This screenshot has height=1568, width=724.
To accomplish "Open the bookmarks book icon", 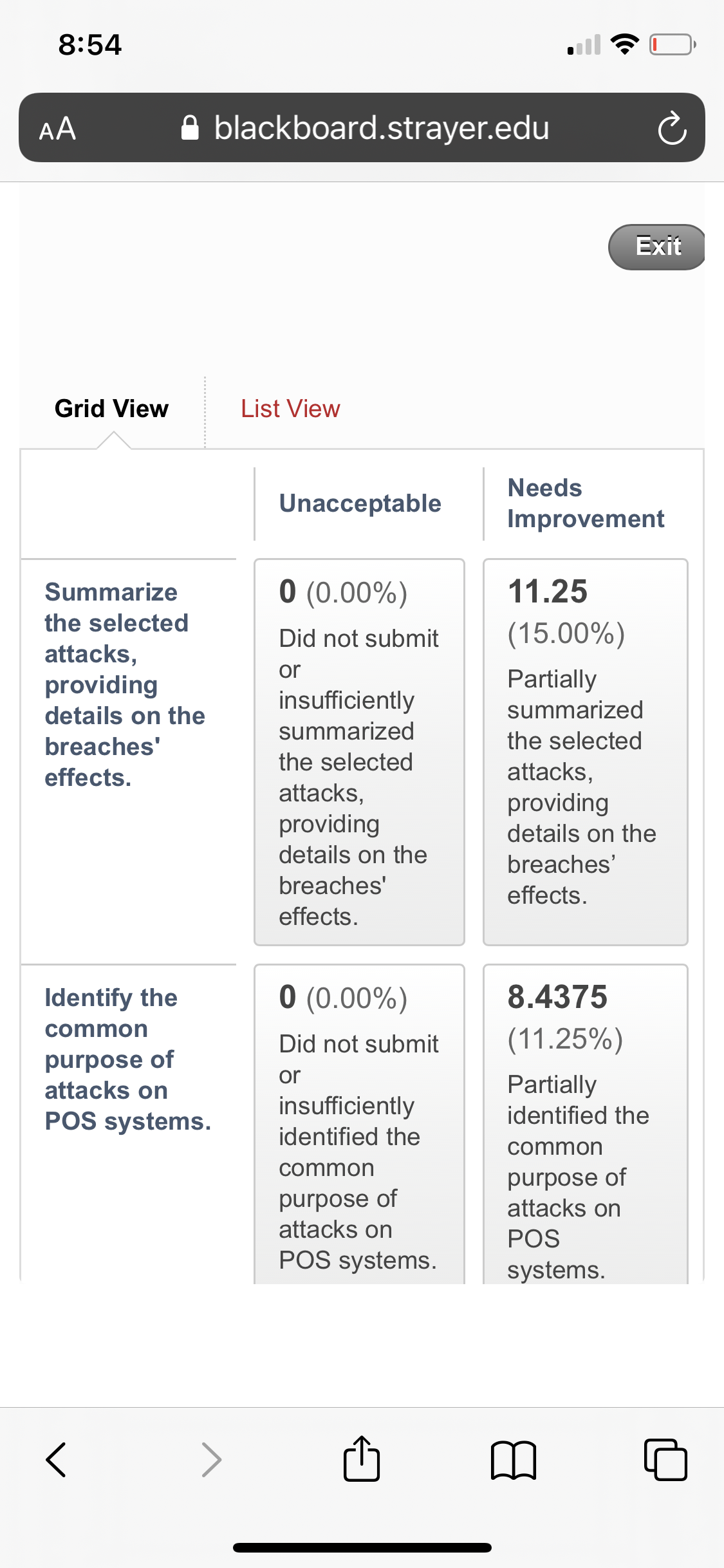I will coord(513,1460).
